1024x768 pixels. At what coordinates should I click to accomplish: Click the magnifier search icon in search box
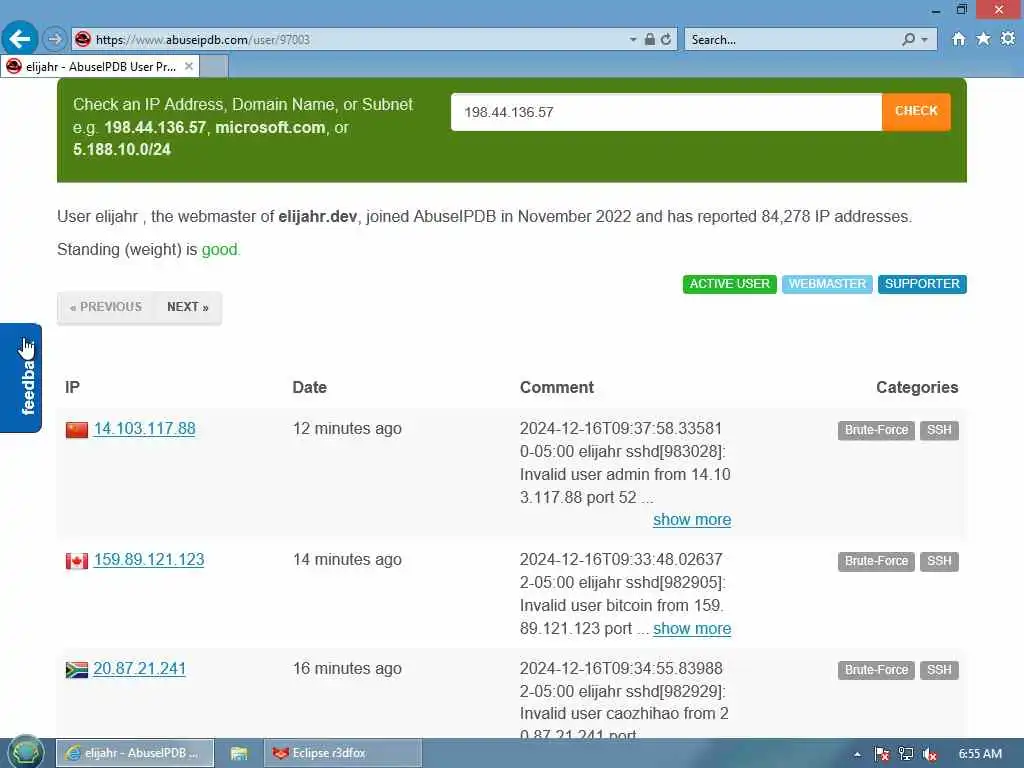908,39
